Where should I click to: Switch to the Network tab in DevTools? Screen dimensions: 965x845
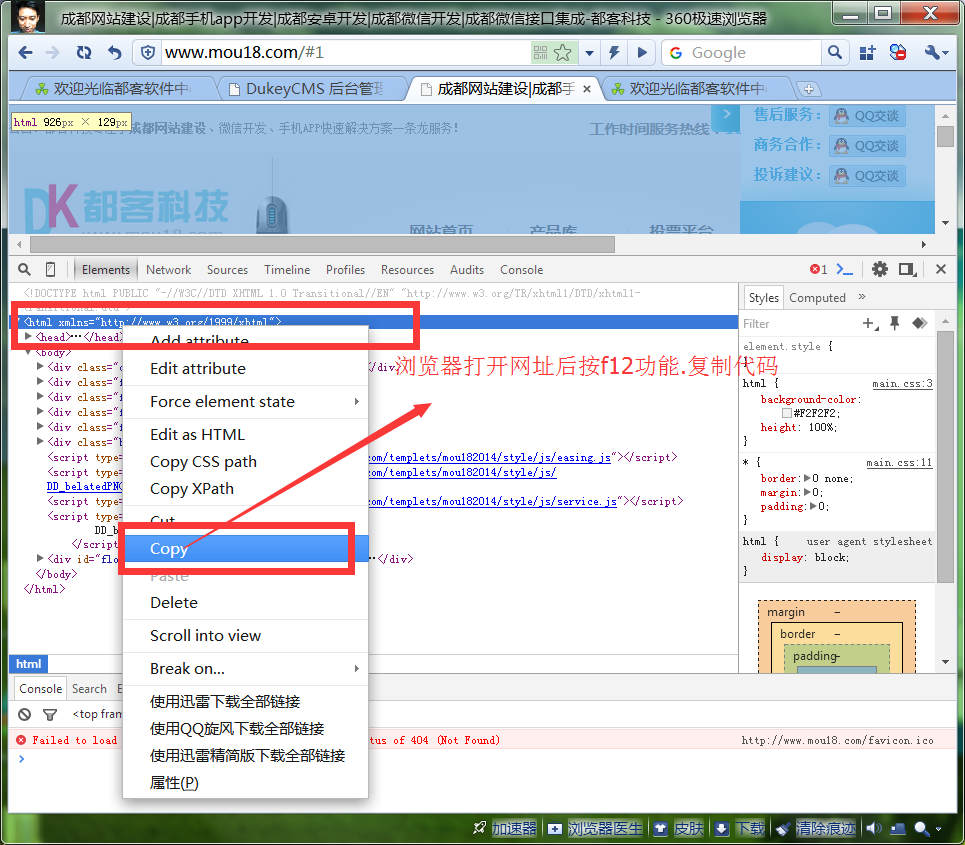coord(169,270)
